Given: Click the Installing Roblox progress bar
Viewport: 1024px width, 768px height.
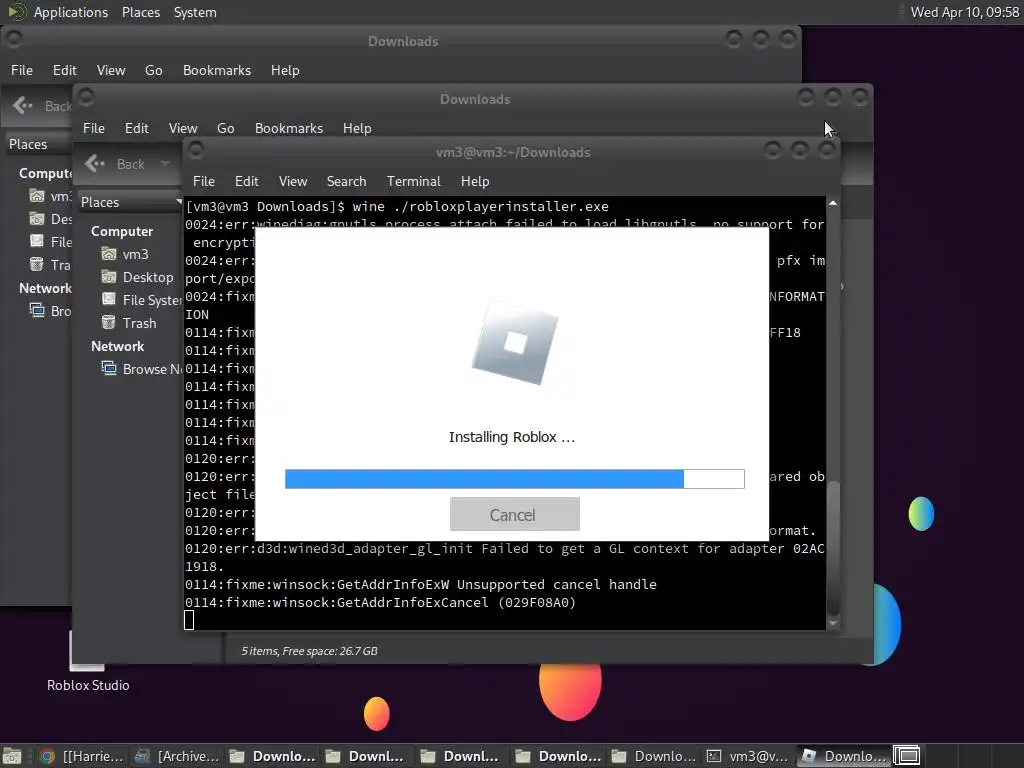Looking at the screenshot, I should [515, 479].
